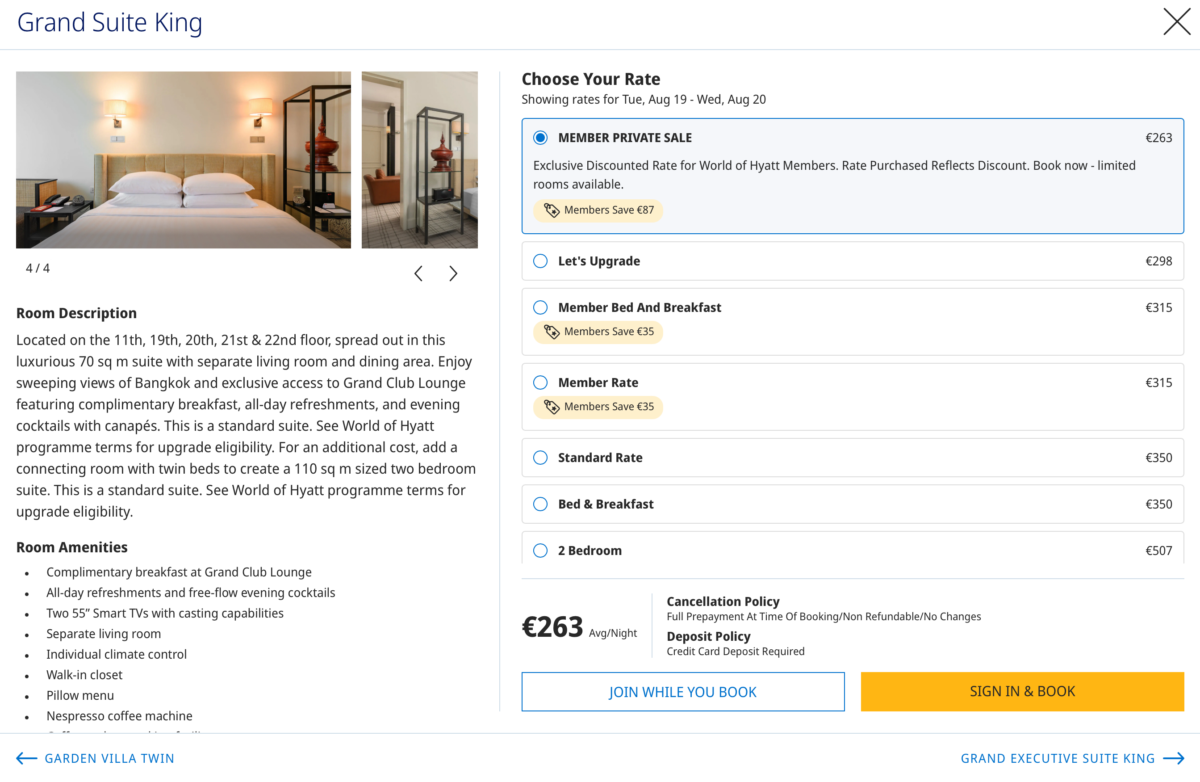
Task: Advance to the next room photo
Action: pyautogui.click(x=453, y=274)
